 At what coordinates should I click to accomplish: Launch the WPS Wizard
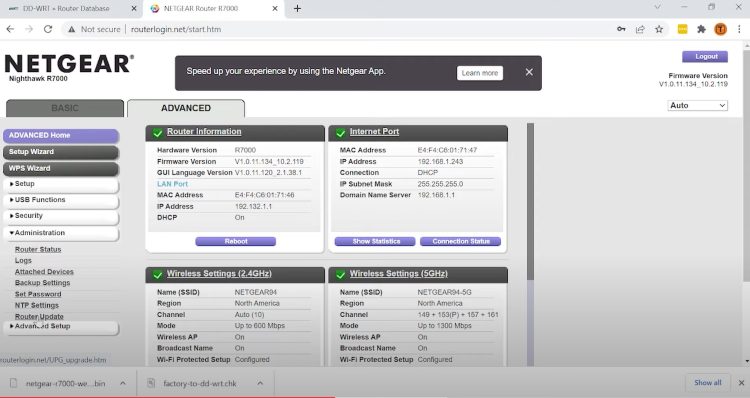61,168
